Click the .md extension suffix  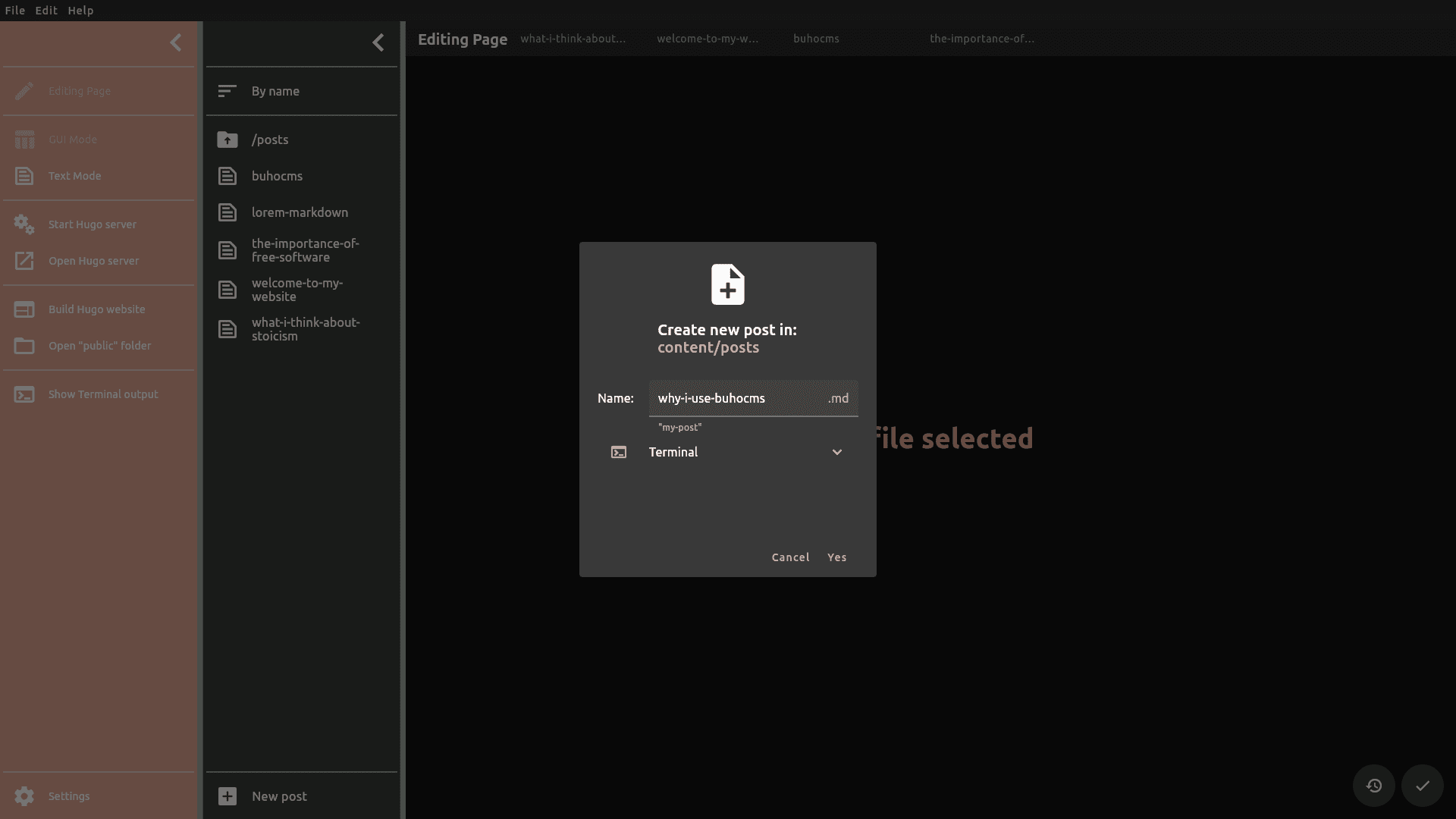[838, 398]
